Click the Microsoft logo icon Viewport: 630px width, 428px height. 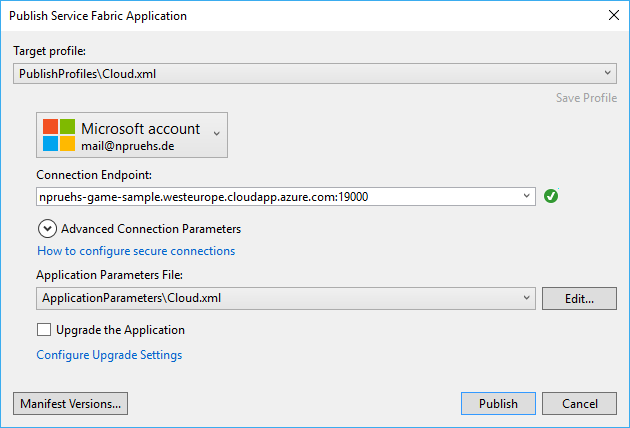tap(58, 135)
